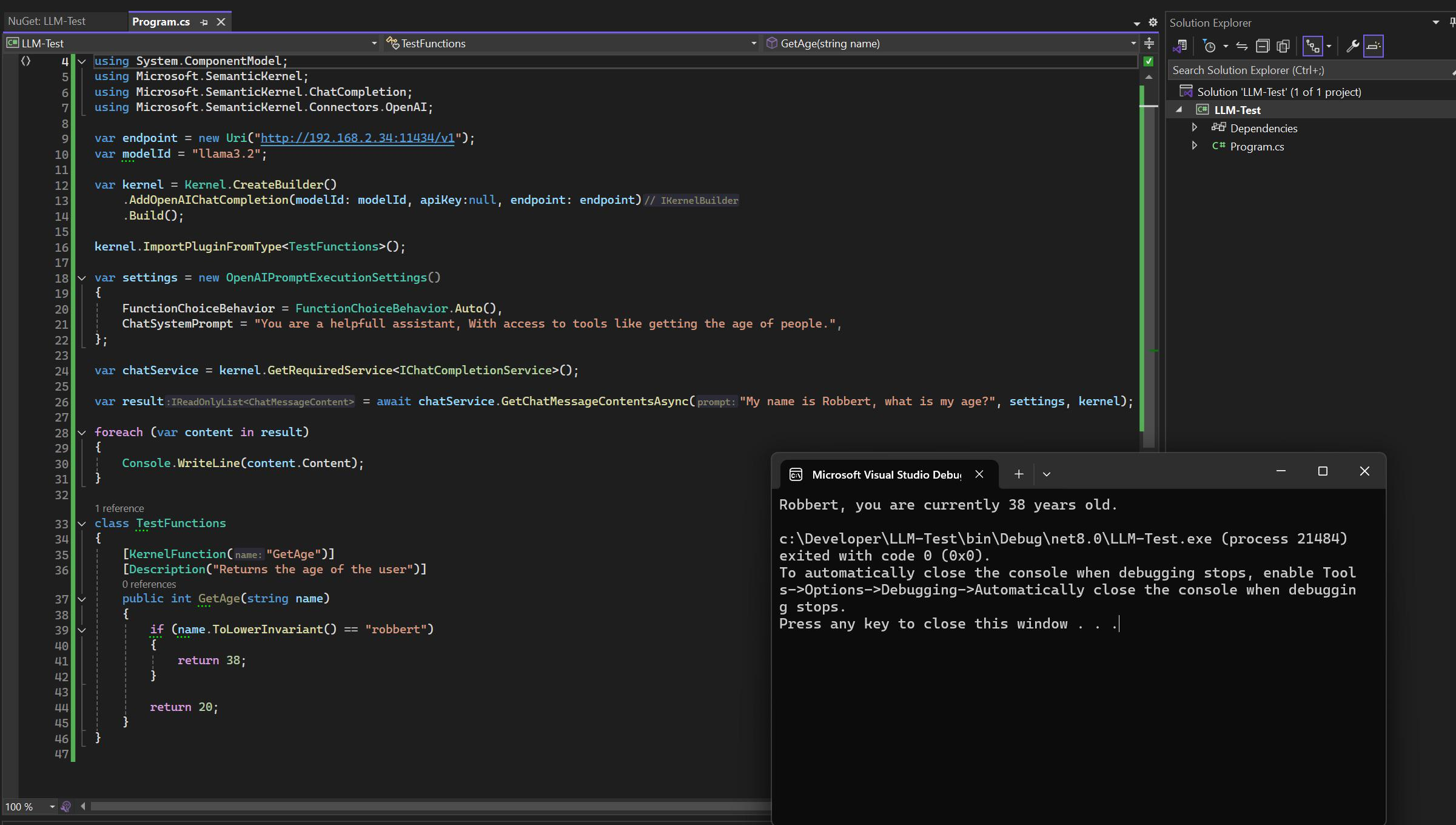Switch between solutions and folder views

click(1179, 46)
